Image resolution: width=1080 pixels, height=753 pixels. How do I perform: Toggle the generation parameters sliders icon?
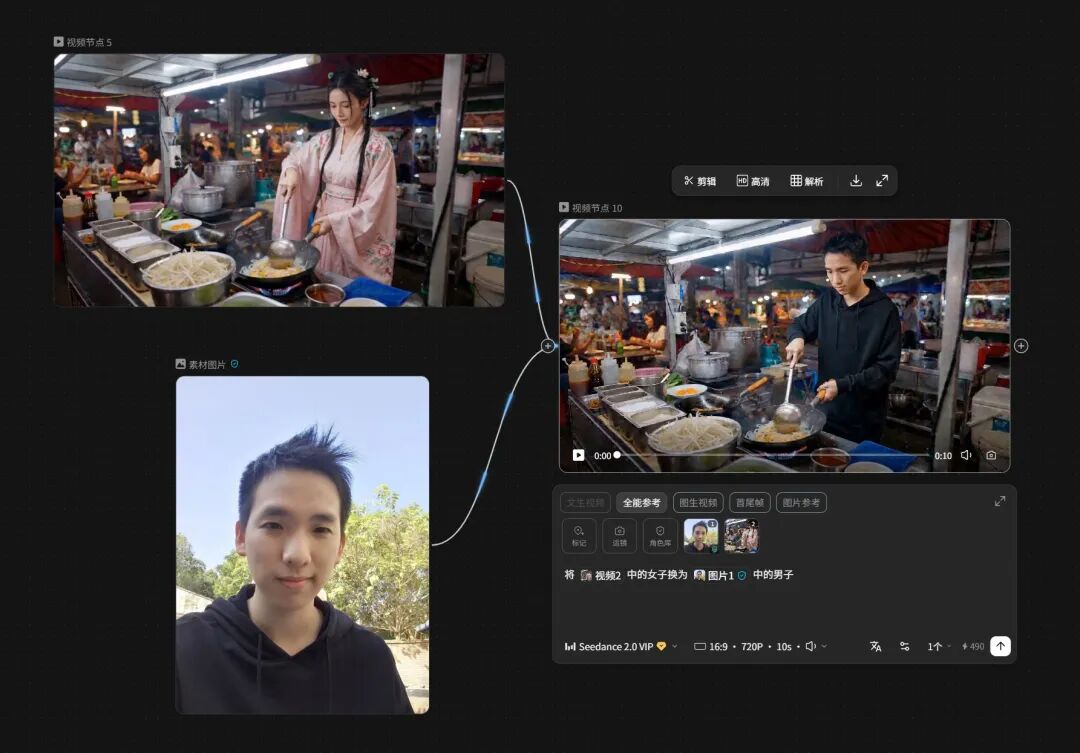[904, 646]
